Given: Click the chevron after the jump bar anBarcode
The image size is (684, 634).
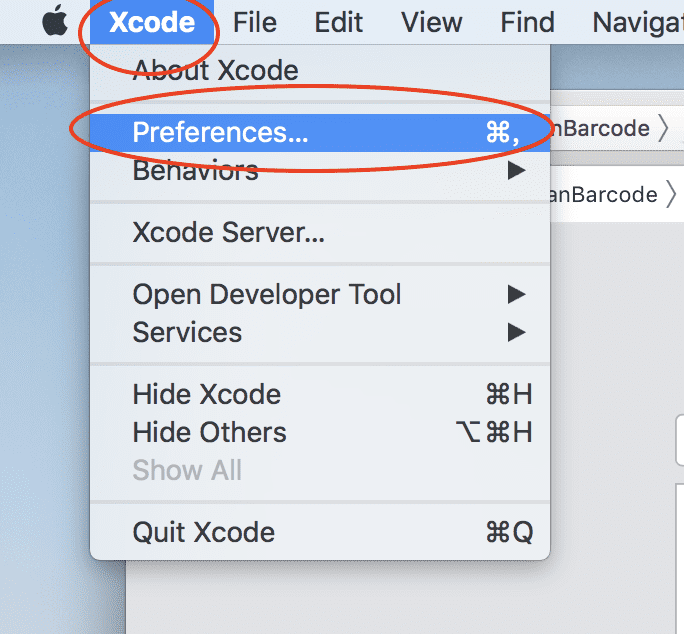Looking at the screenshot, I should tap(670, 194).
